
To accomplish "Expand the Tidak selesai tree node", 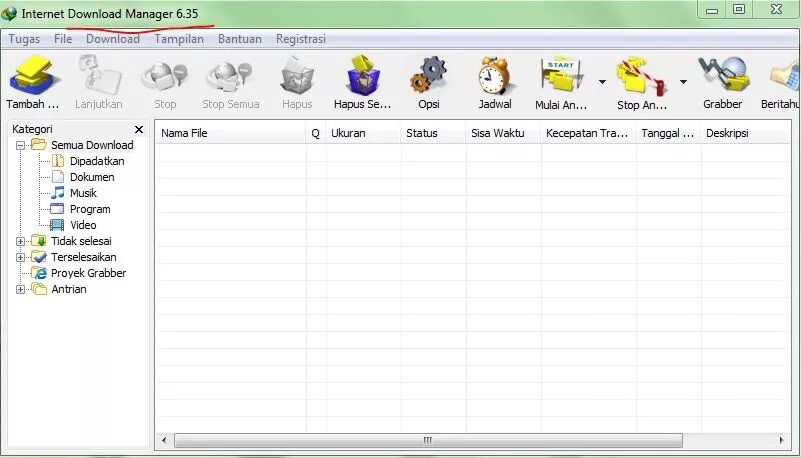I will (x=20, y=242).
